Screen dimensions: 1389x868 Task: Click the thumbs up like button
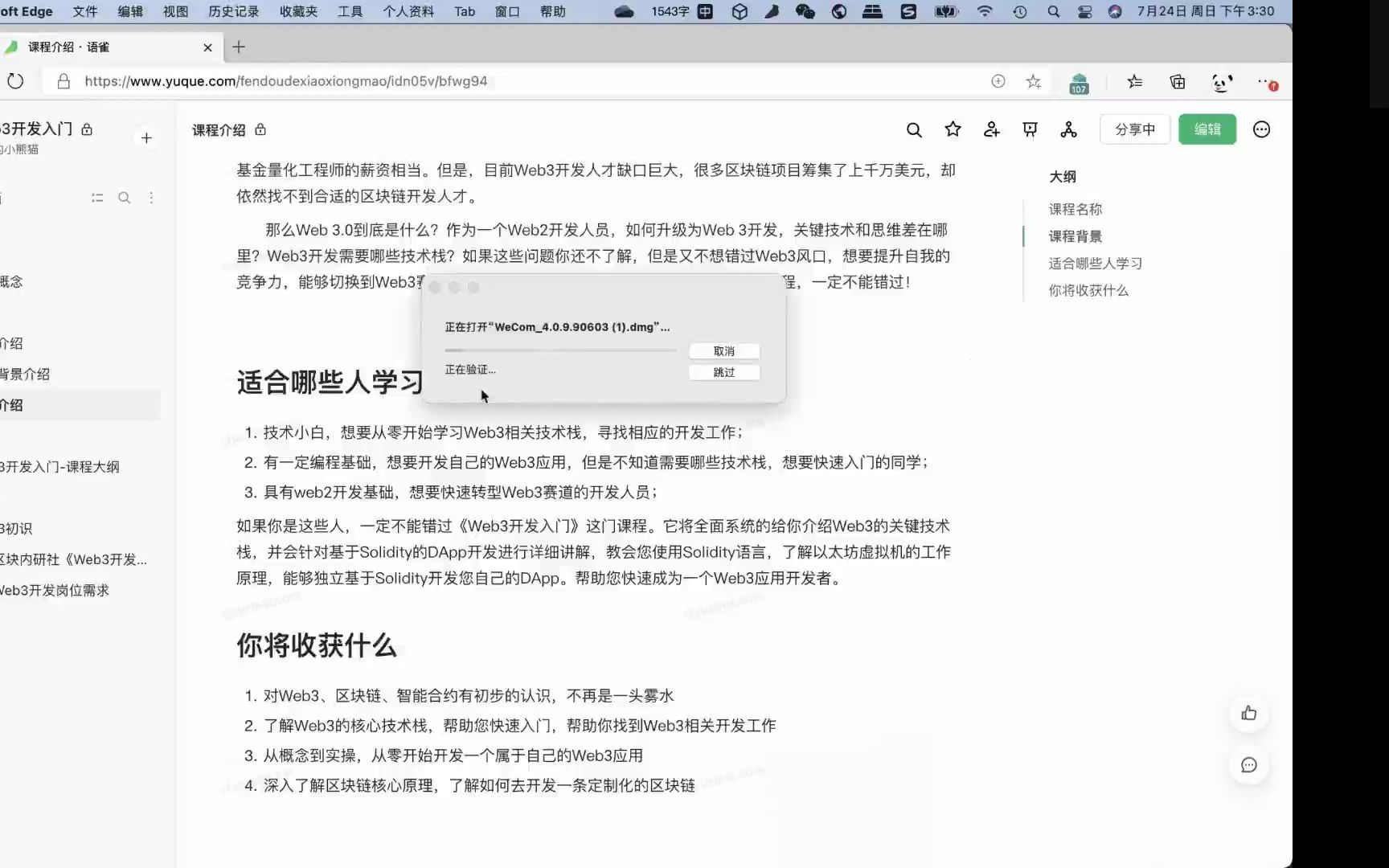tap(1248, 713)
